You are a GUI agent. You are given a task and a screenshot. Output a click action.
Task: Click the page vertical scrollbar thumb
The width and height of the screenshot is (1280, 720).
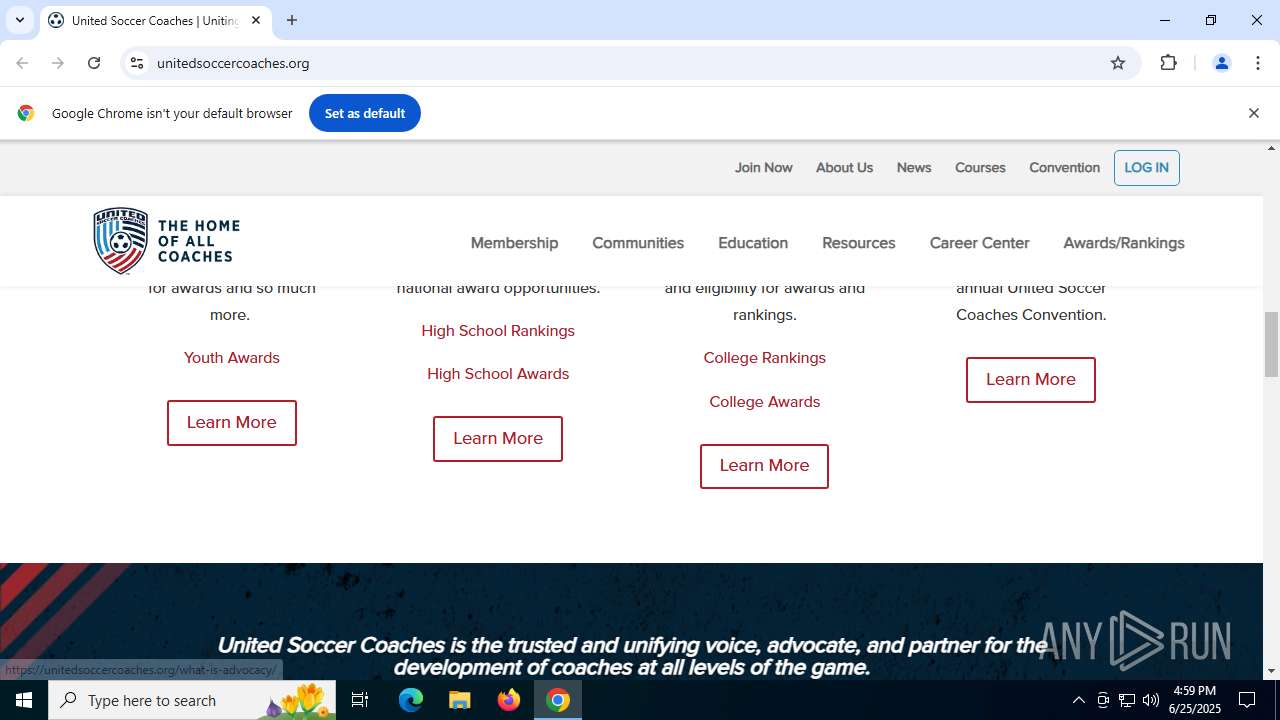1271,345
